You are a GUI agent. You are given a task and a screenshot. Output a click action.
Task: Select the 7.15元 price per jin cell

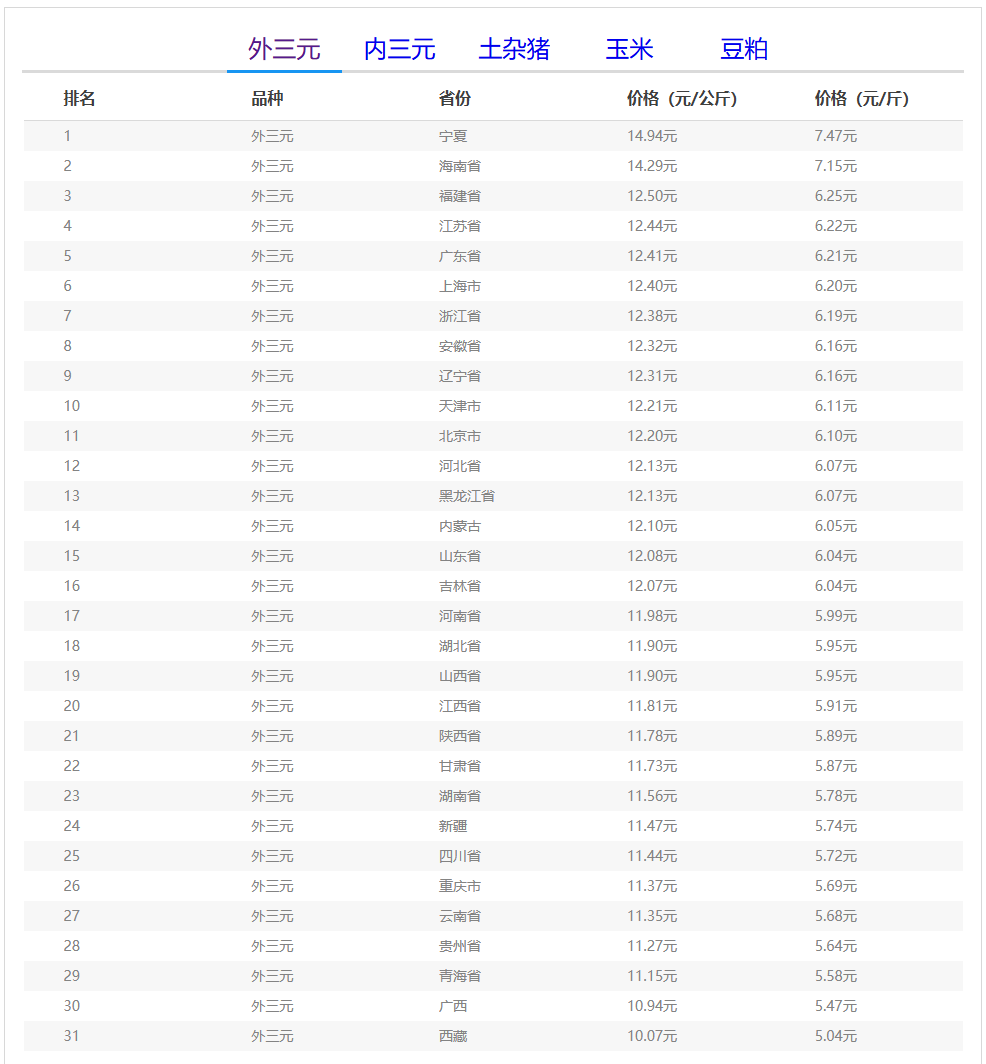click(x=836, y=166)
